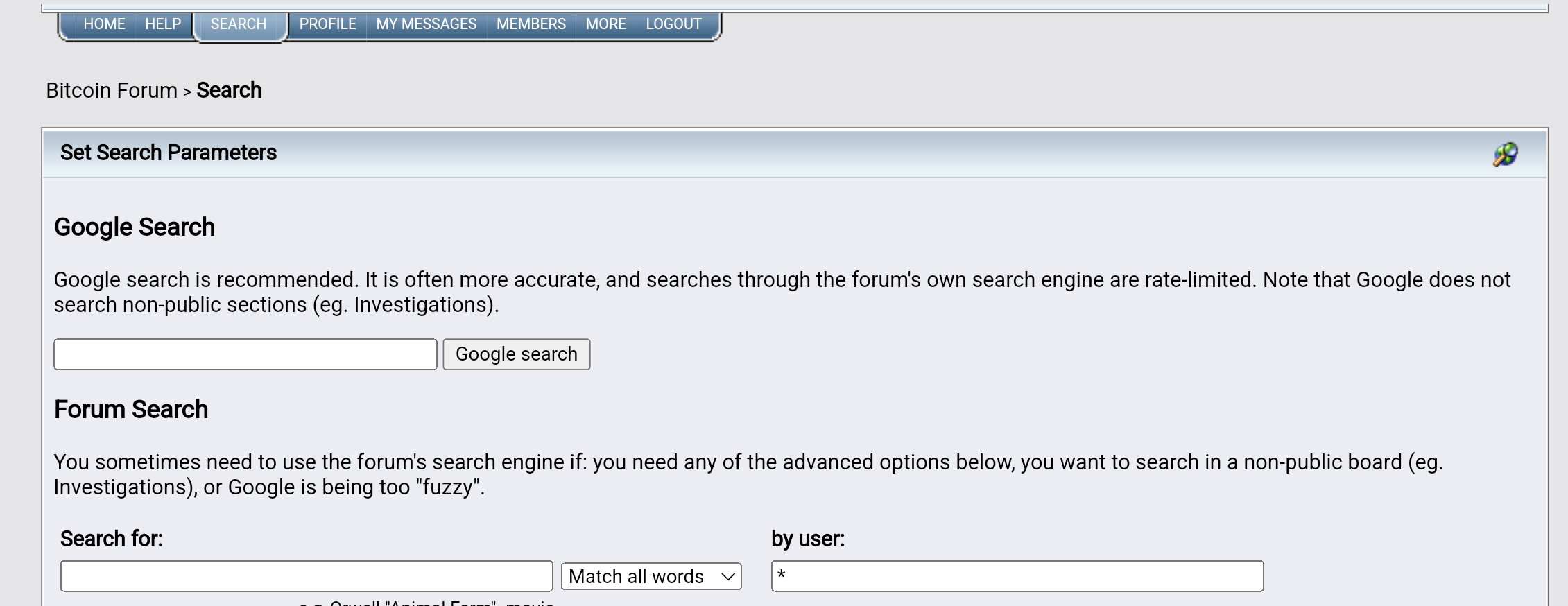Select the active SEARCH tab
This screenshot has height=606, width=1568.
(x=239, y=24)
